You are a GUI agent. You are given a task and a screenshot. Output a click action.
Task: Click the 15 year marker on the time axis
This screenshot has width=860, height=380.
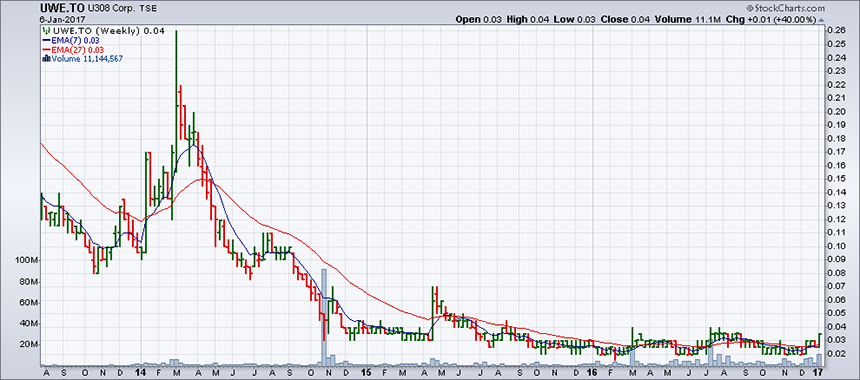pos(366,372)
